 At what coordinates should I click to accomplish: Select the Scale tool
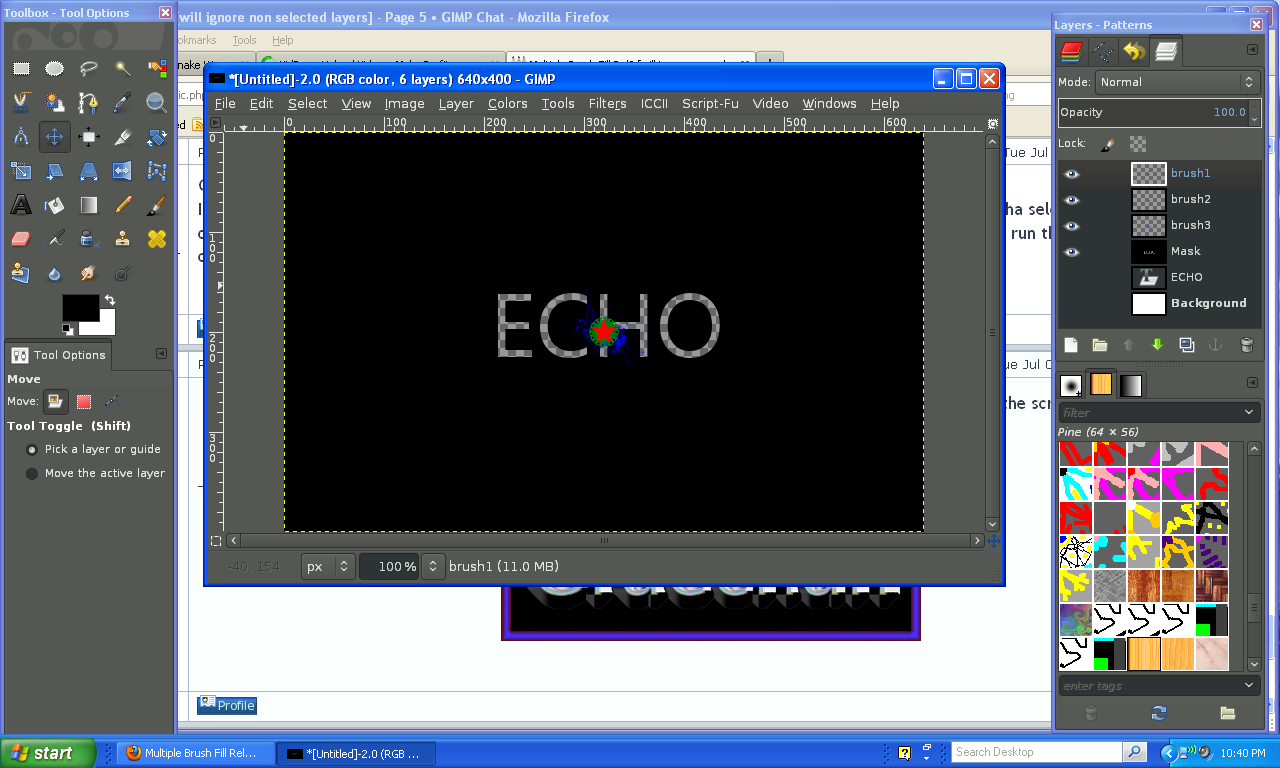coord(21,171)
